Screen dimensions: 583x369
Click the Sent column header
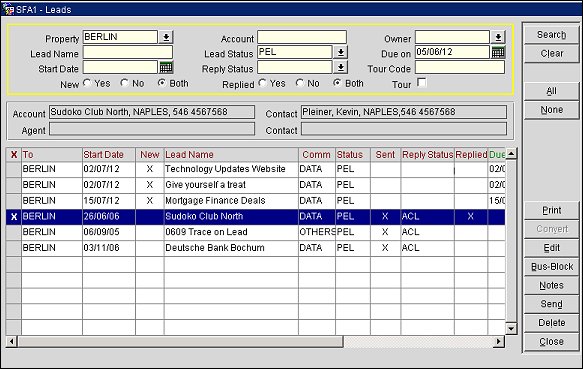coord(386,155)
